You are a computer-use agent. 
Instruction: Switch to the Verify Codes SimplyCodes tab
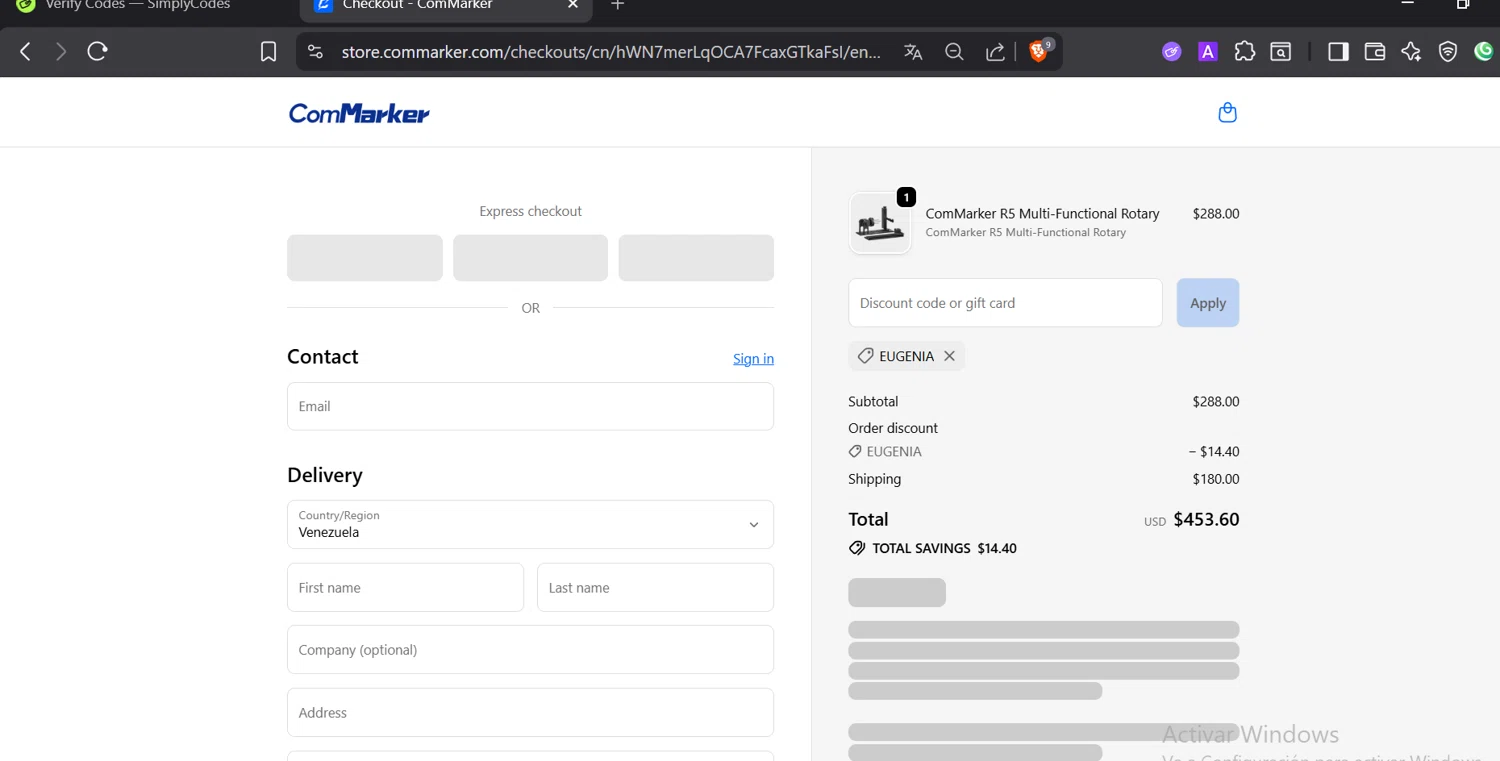click(124, 5)
